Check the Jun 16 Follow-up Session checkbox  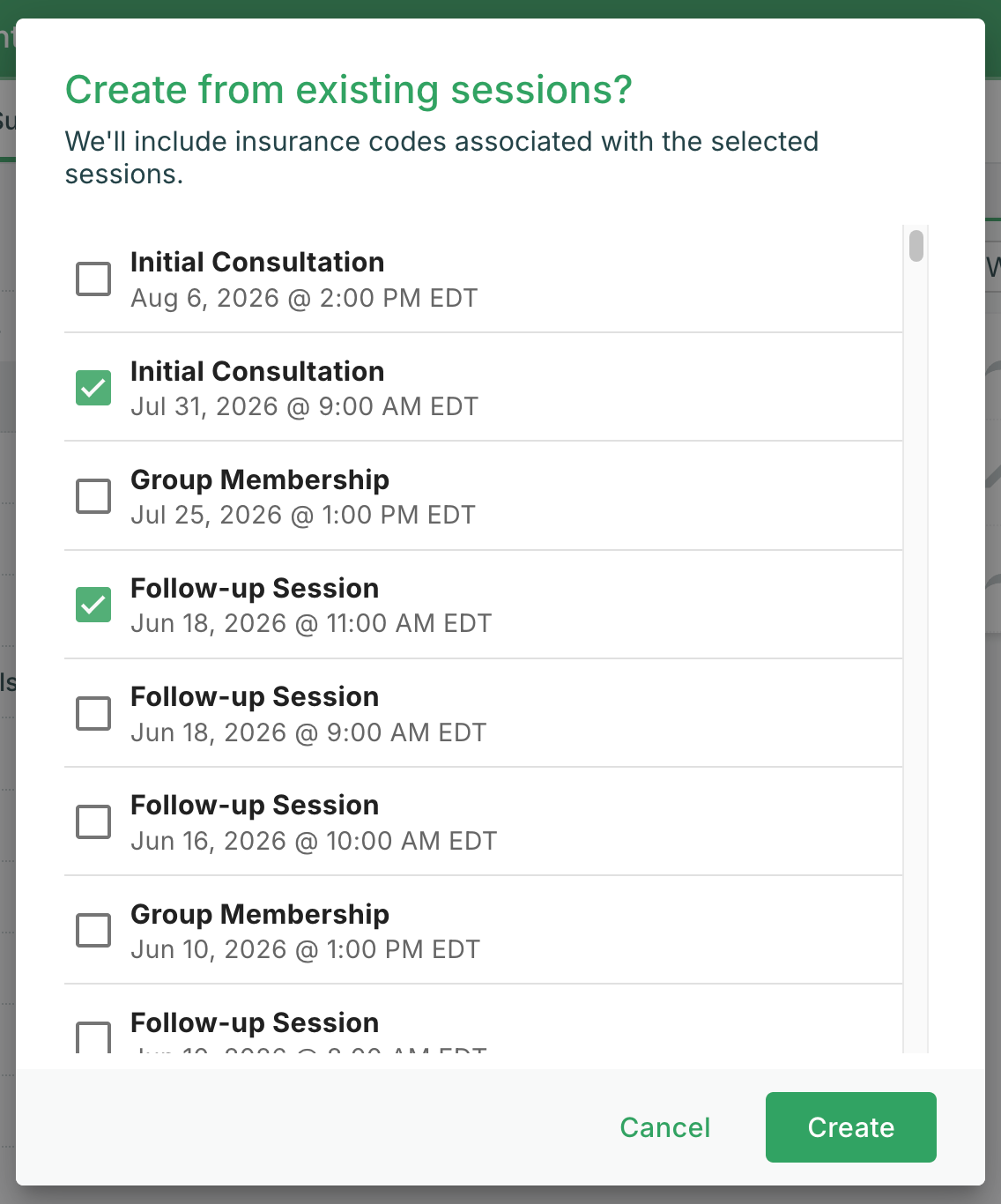[x=93, y=821]
